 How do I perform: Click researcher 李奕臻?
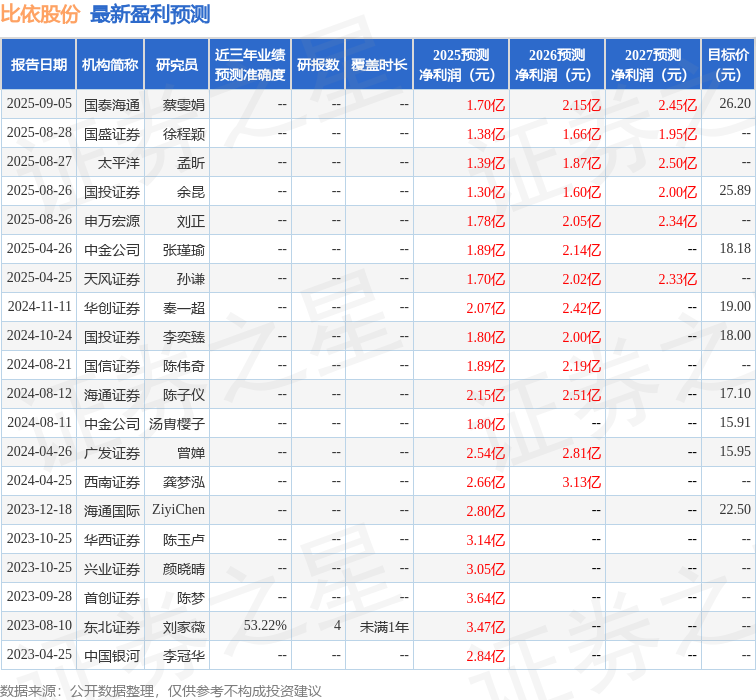pos(184,336)
